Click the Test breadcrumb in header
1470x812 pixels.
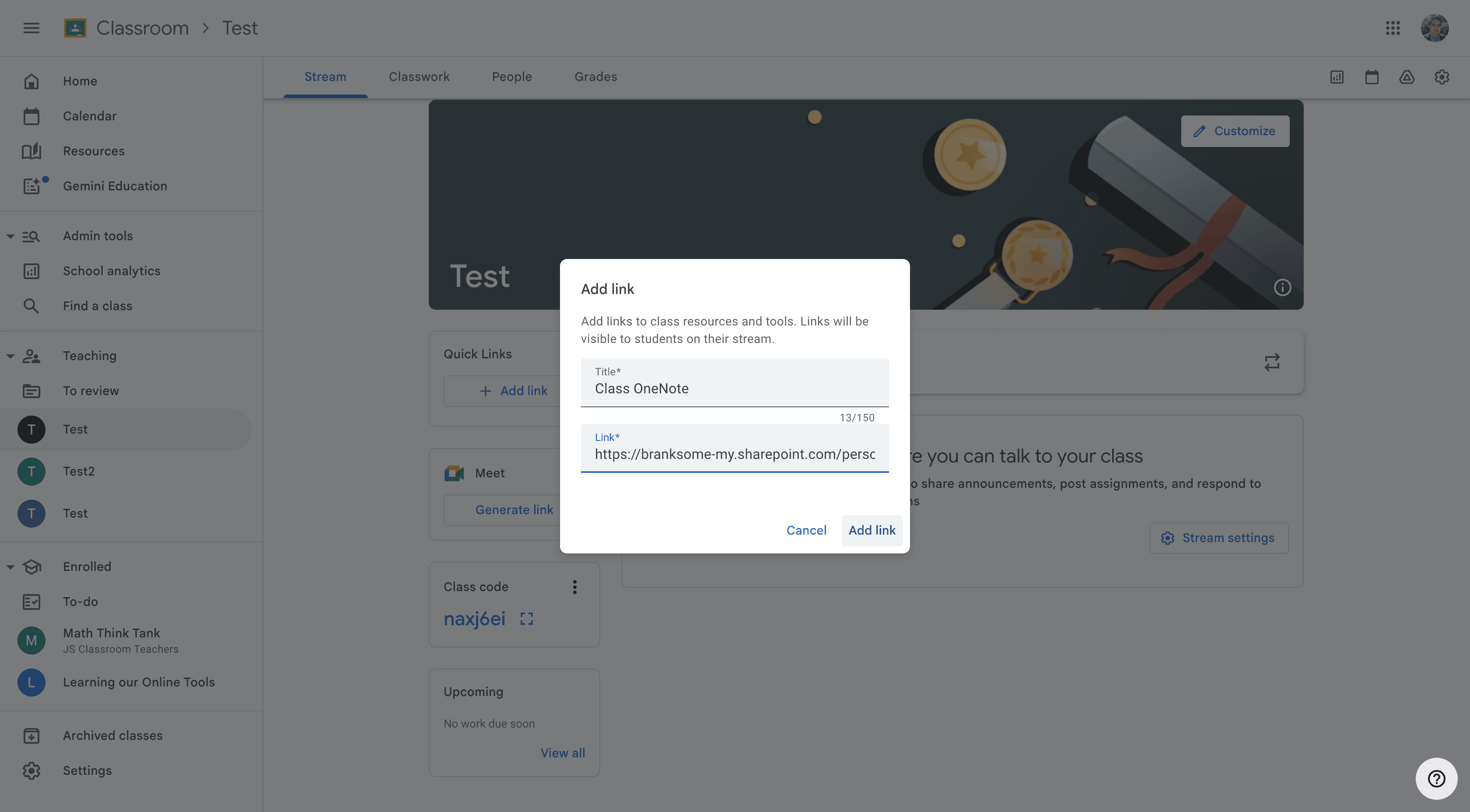coord(240,28)
